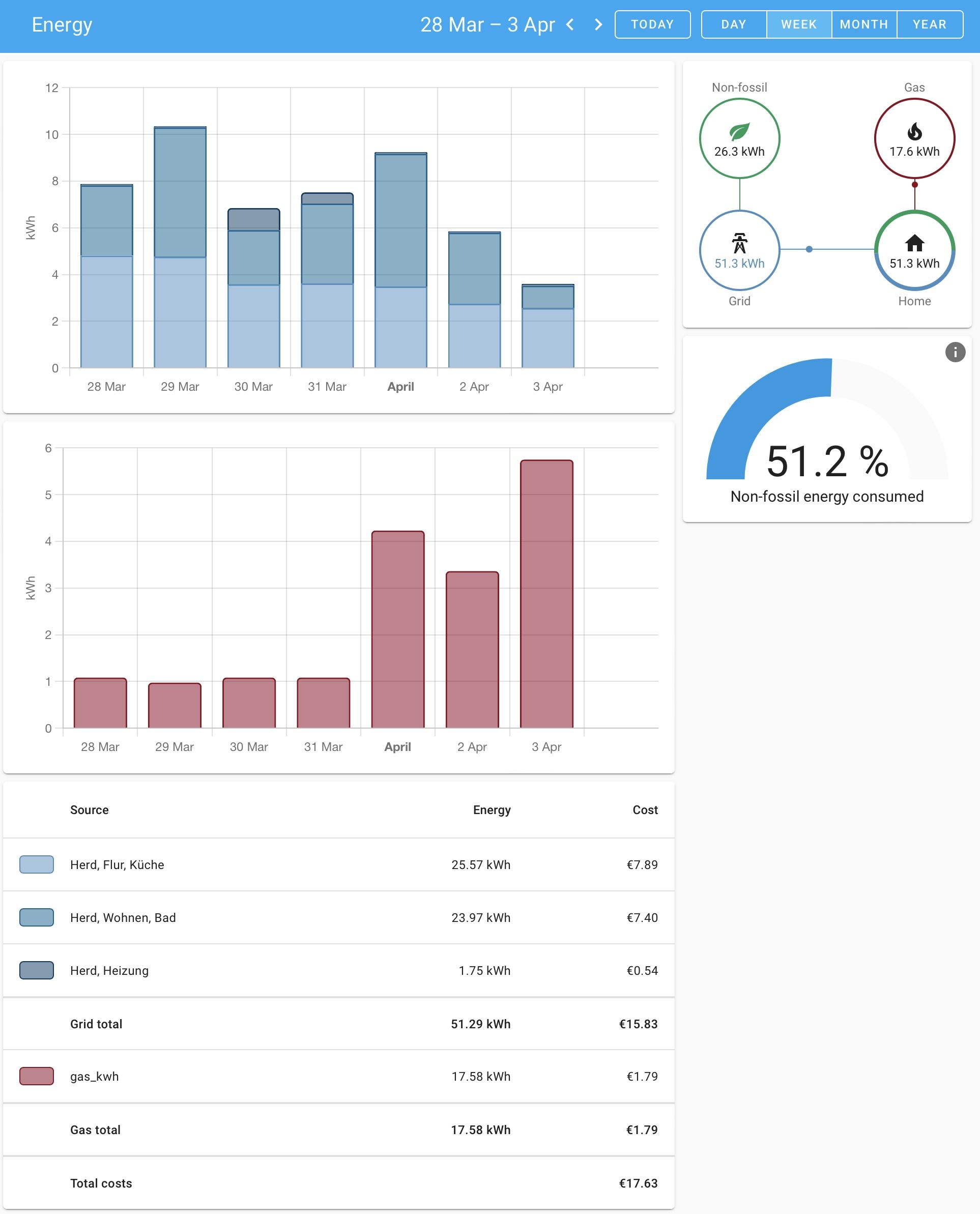Click the 26.3 kWh non-fossil value
This screenshot has width=980, height=1214.
click(739, 151)
